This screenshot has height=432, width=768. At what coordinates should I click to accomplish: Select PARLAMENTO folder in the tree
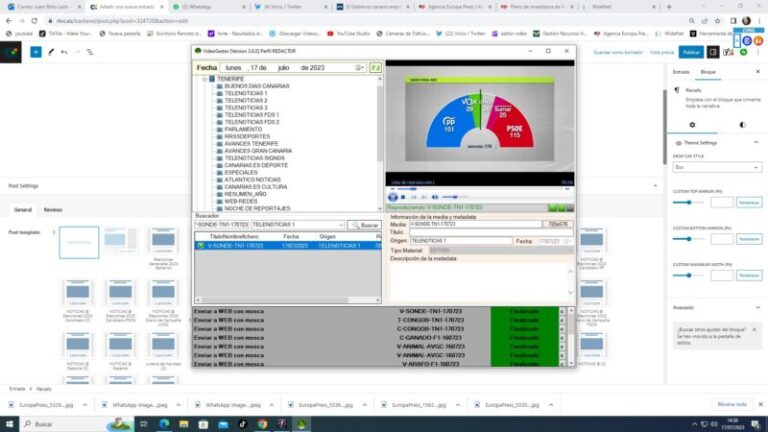tap(243, 129)
